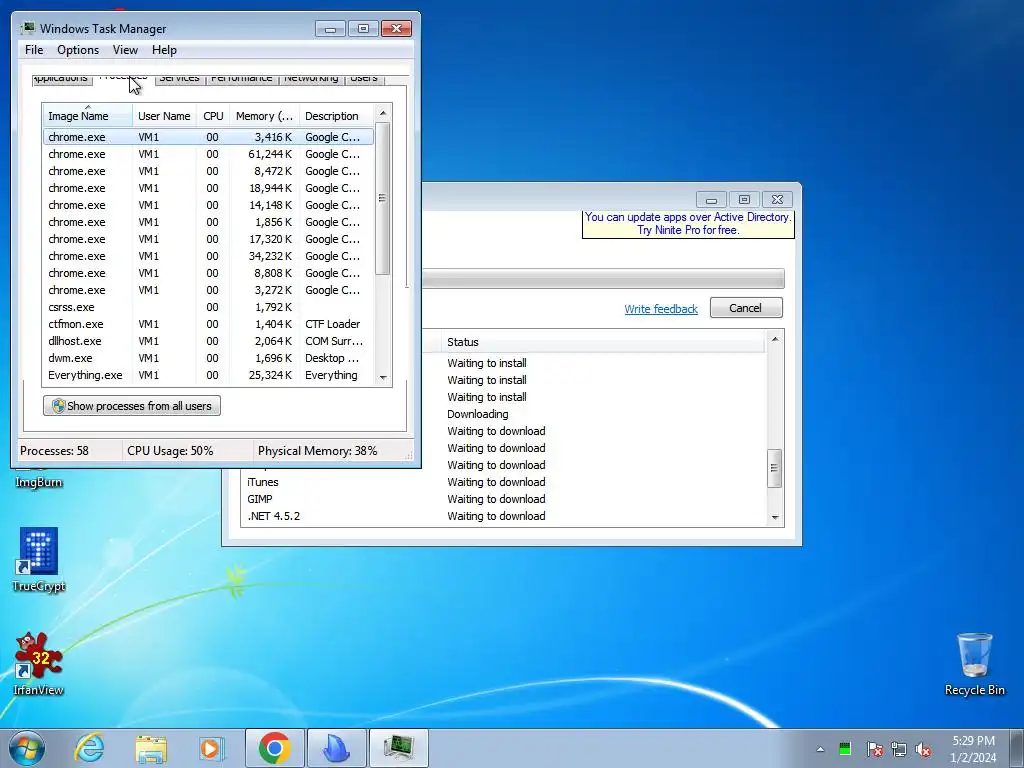Sort processes by Image Name column
1024x768 pixels.
[x=88, y=116]
